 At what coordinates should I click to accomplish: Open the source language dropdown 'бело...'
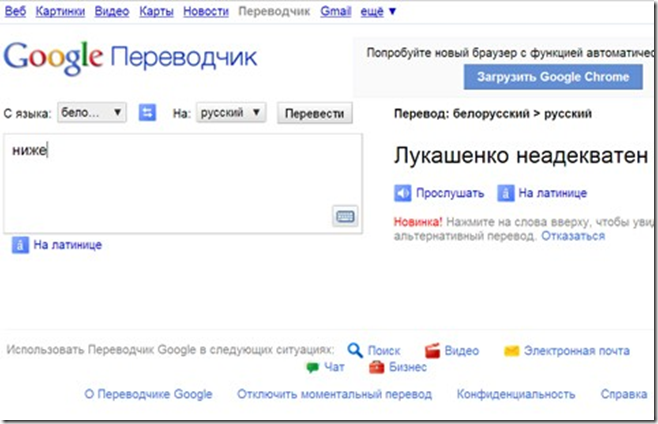tap(91, 113)
